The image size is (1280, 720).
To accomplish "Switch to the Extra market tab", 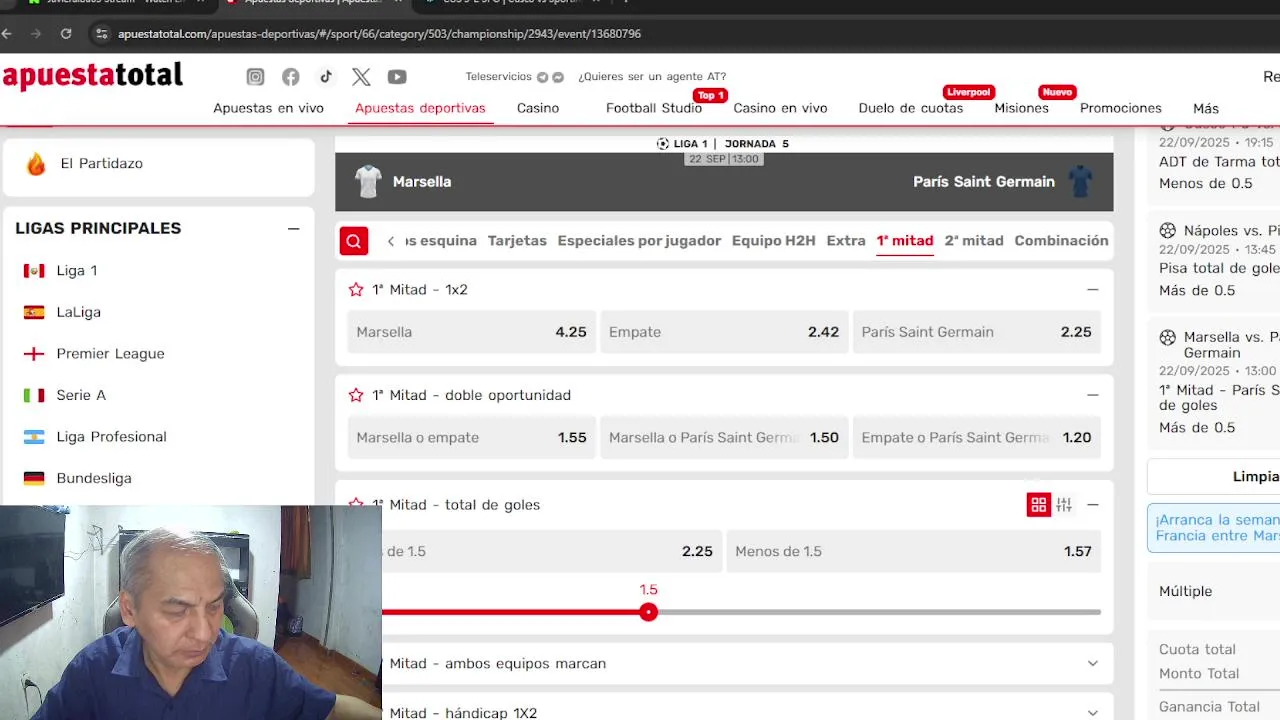I will (x=846, y=241).
